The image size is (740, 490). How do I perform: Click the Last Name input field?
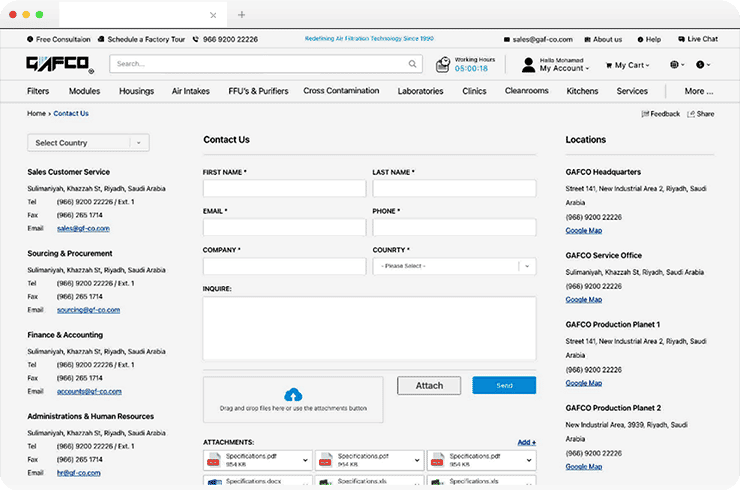pyautogui.click(x=454, y=188)
